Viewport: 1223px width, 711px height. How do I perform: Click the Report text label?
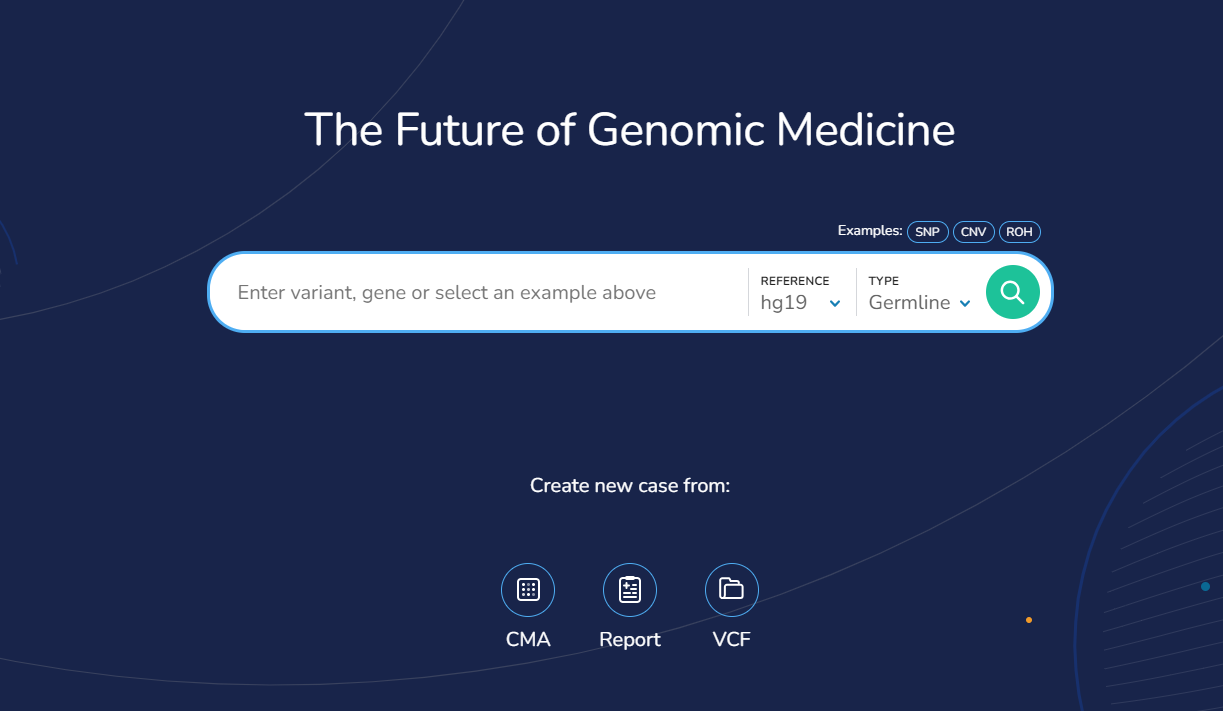[x=630, y=640]
